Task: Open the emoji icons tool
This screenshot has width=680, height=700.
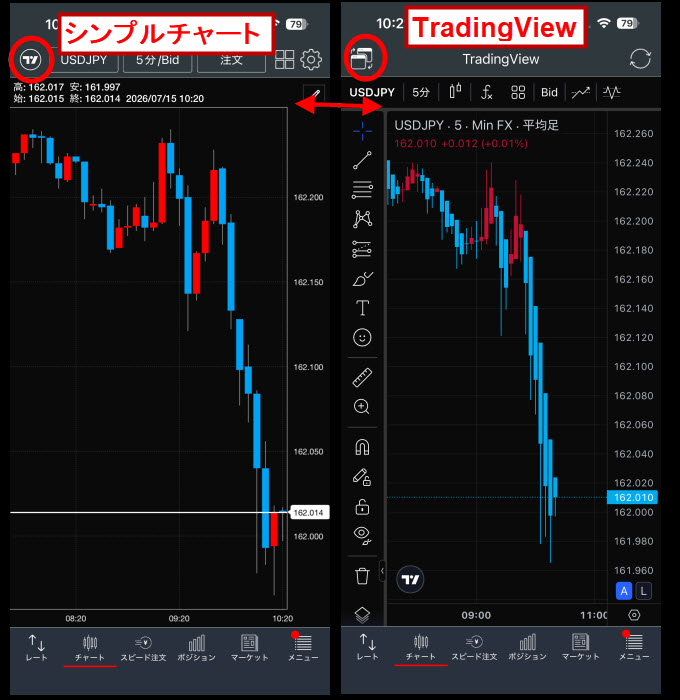Action: (x=362, y=338)
